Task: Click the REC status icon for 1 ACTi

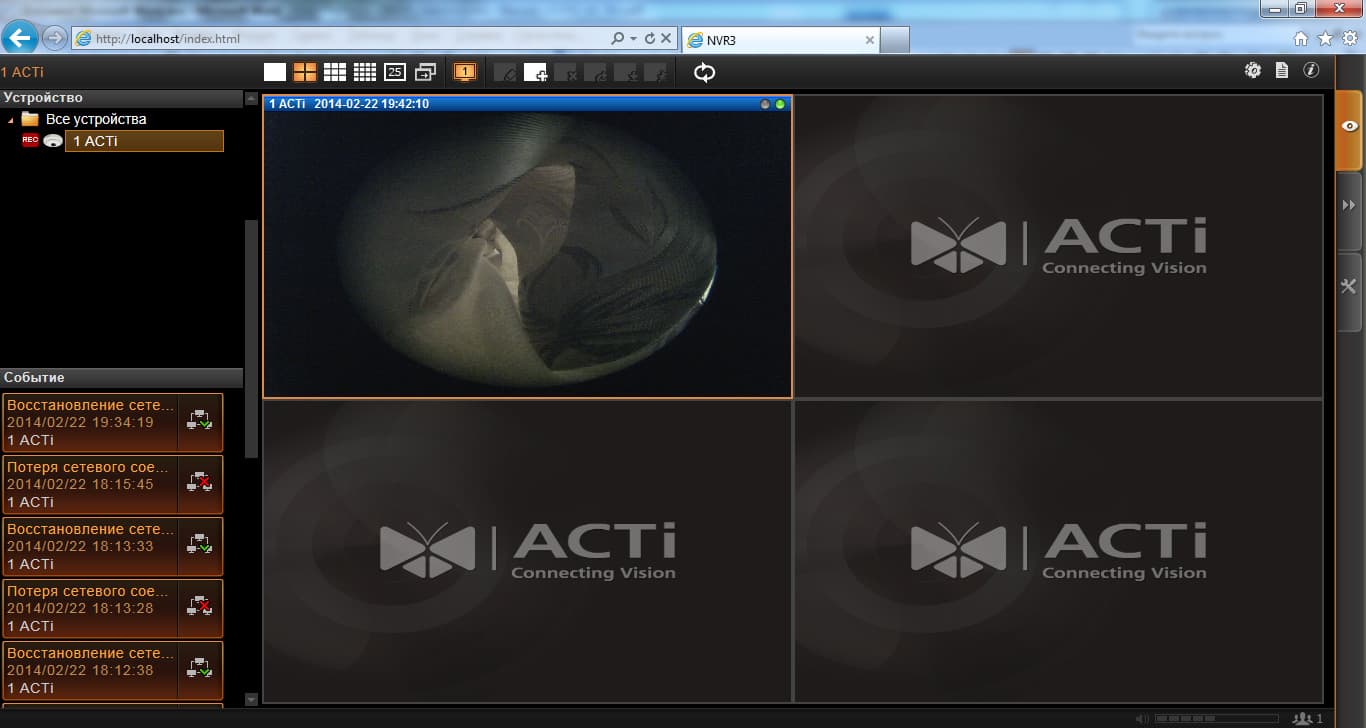Action: (30, 141)
